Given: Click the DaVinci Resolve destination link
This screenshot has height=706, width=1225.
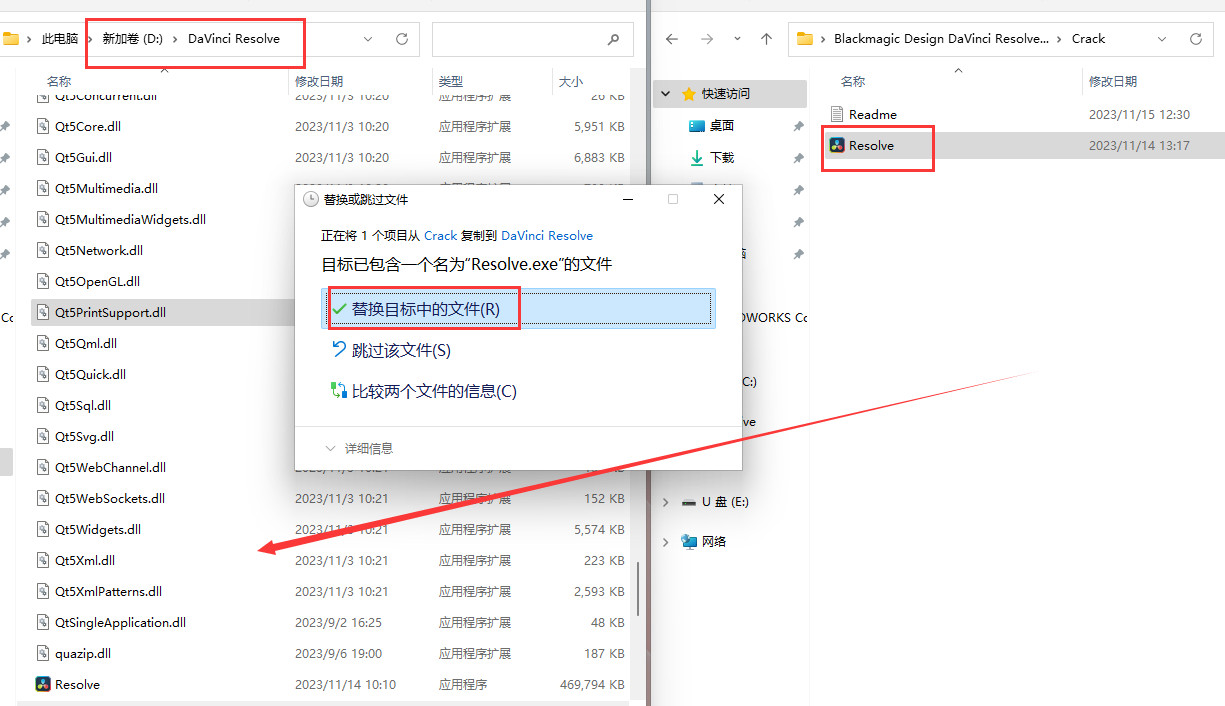Looking at the screenshot, I should 546,236.
